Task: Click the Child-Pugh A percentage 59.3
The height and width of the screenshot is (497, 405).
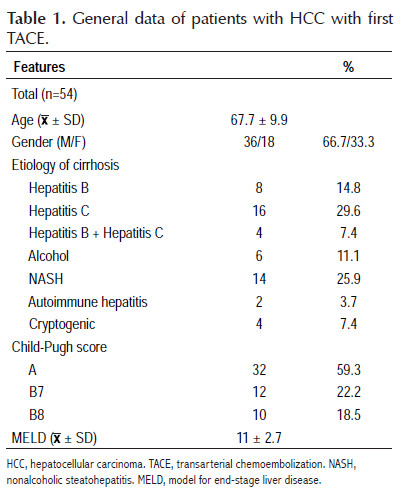Action: pos(349,370)
